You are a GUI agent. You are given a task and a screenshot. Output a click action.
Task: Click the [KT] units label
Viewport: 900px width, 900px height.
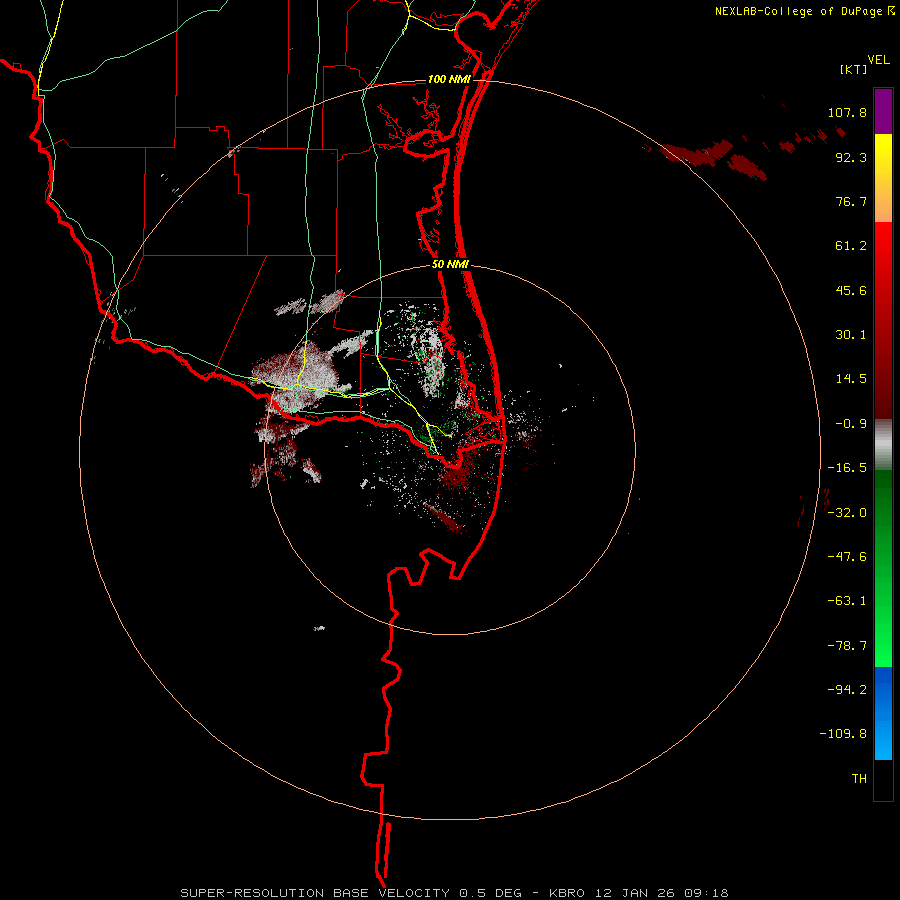pos(853,69)
